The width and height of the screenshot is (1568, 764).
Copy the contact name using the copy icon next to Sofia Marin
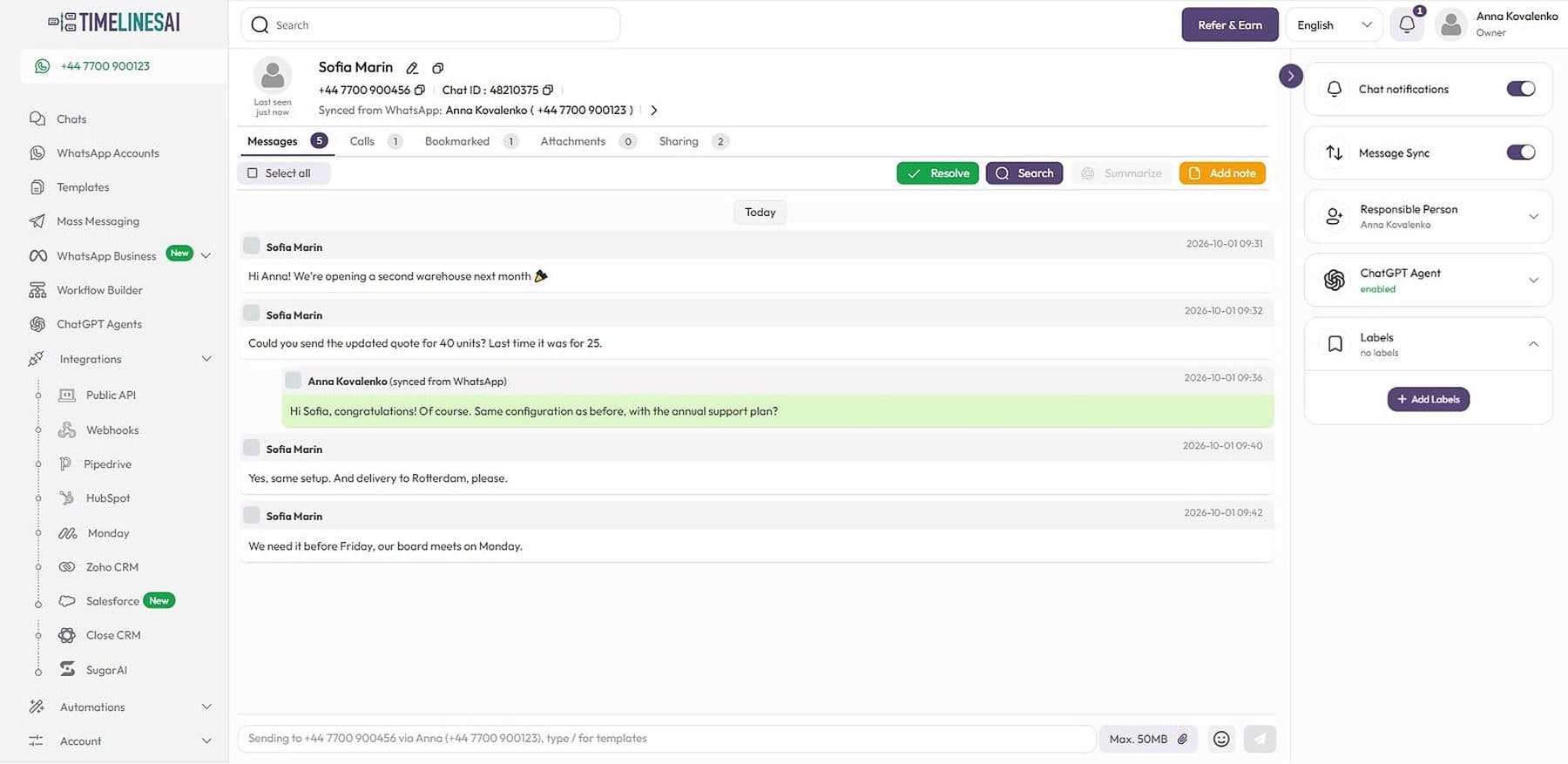[x=438, y=68]
